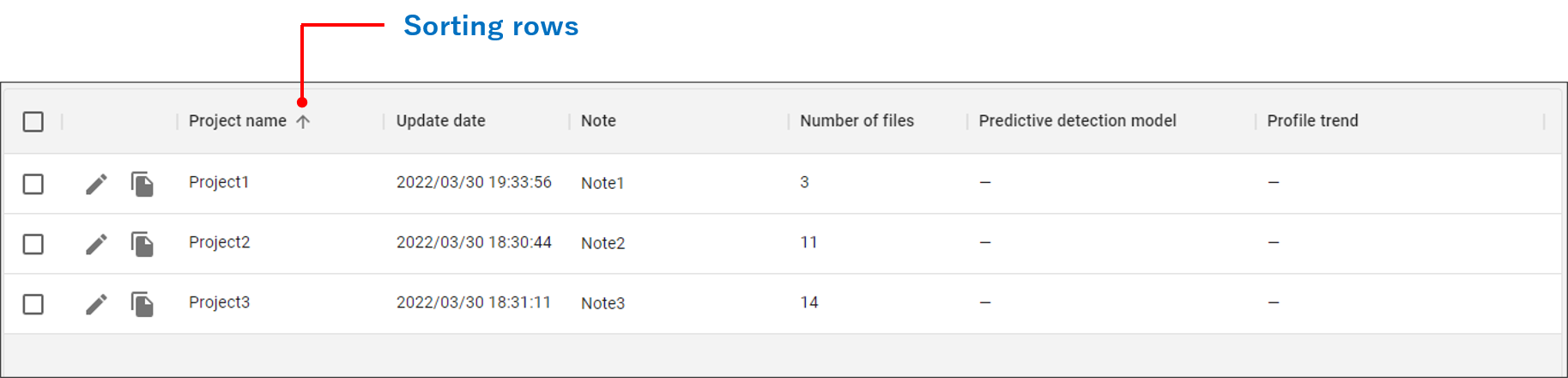This screenshot has width=1568, height=378.
Task: Copy Project3 using the duplicate icon
Action: [x=142, y=304]
